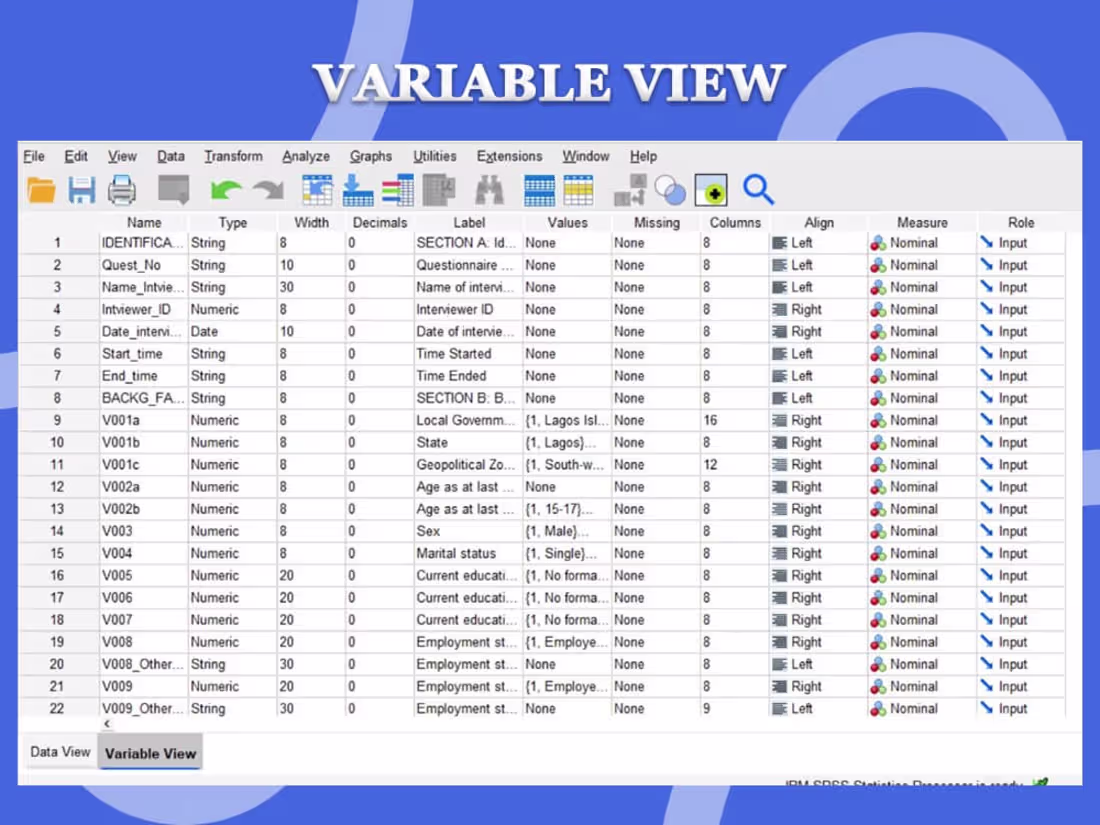Viewport: 1100px width, 825px height.
Task: Click the Go to Variable icon
Action: [x=358, y=190]
